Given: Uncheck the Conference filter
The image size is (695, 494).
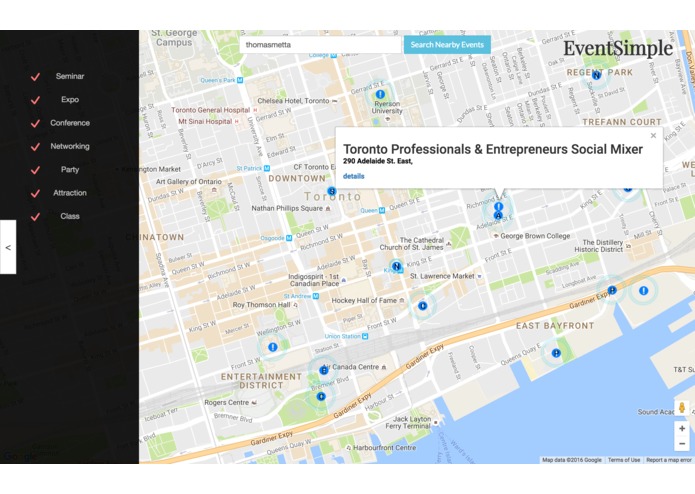Looking at the screenshot, I should pyautogui.click(x=35, y=124).
